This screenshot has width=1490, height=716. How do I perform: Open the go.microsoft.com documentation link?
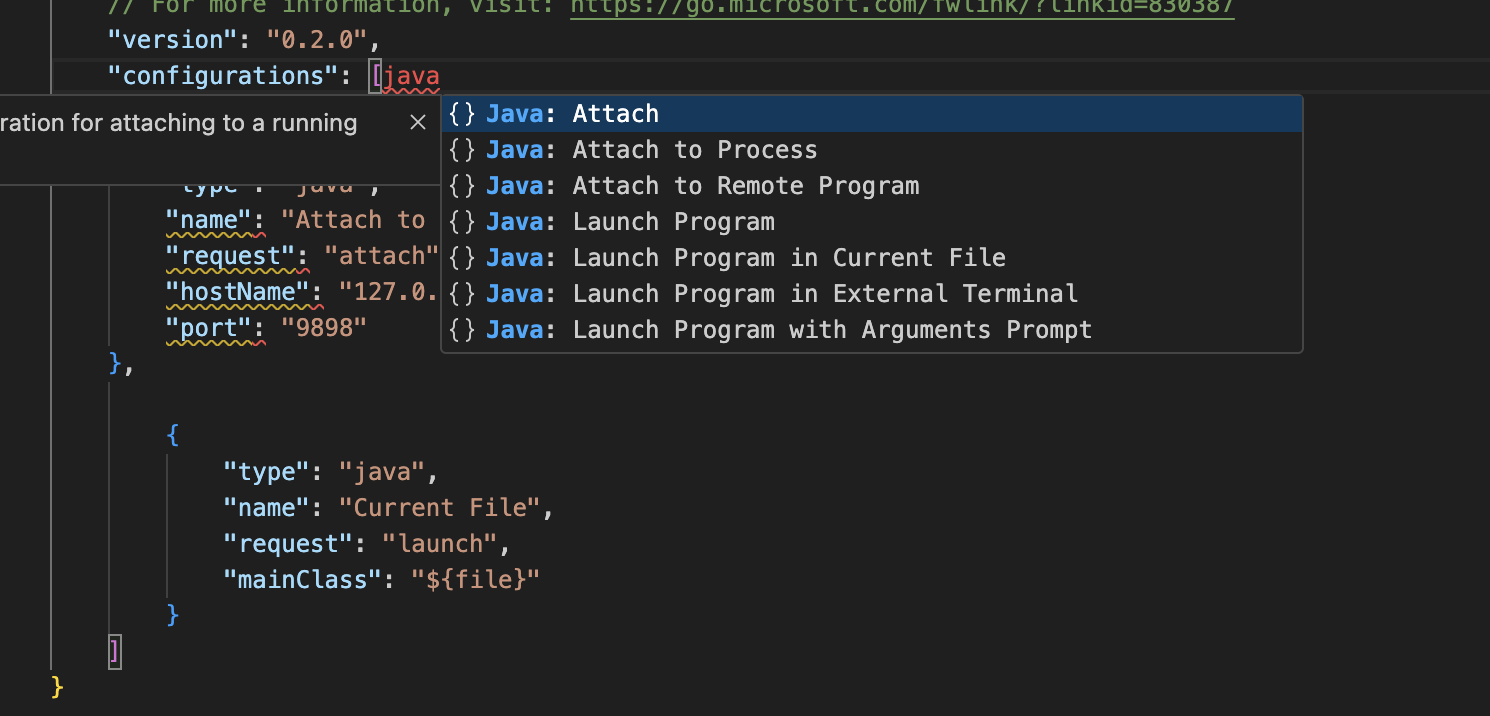[902, 8]
